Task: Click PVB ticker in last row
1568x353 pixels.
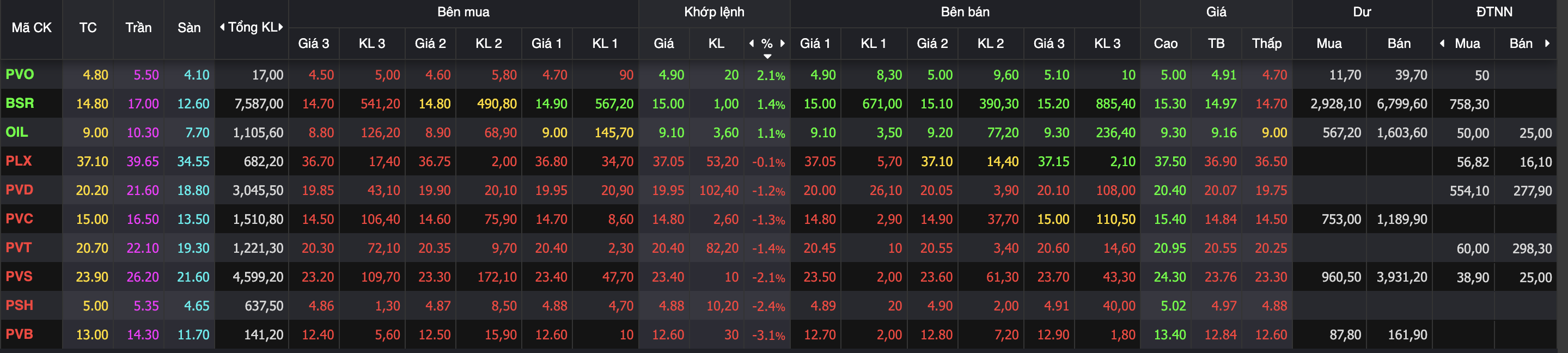Action: coord(19,334)
